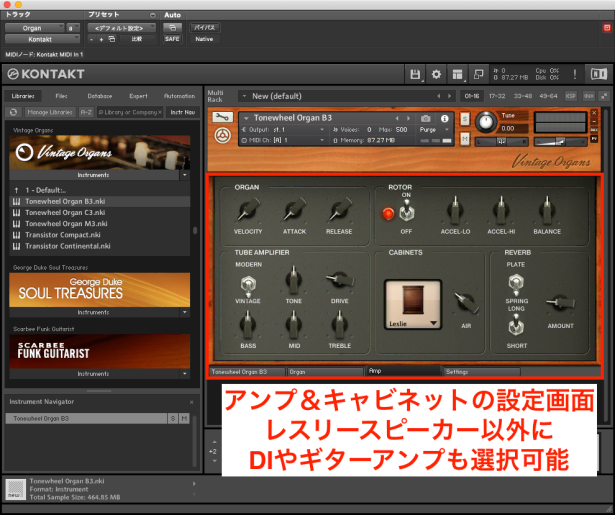Click the preset copy settings icon next to plus
This screenshot has height=515, width=615.
pyautogui.click(x=112, y=39)
